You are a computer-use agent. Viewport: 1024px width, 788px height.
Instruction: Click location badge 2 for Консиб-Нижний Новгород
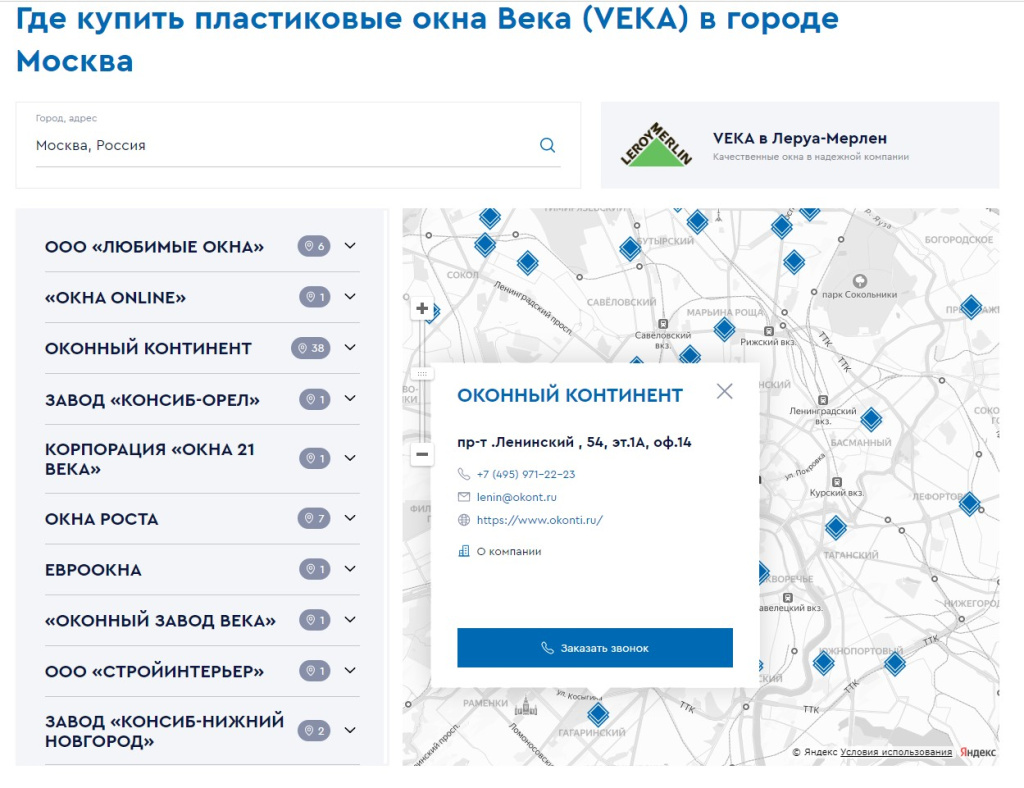pyautogui.click(x=314, y=731)
